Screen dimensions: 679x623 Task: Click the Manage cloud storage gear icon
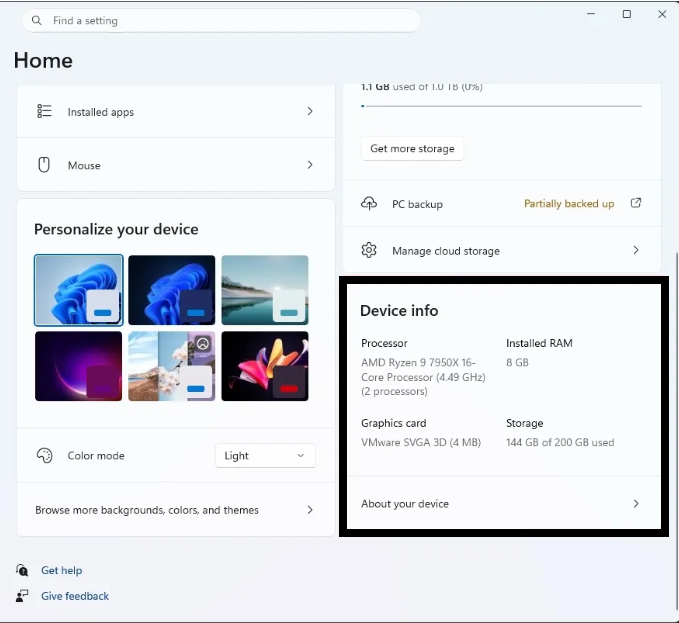point(369,251)
